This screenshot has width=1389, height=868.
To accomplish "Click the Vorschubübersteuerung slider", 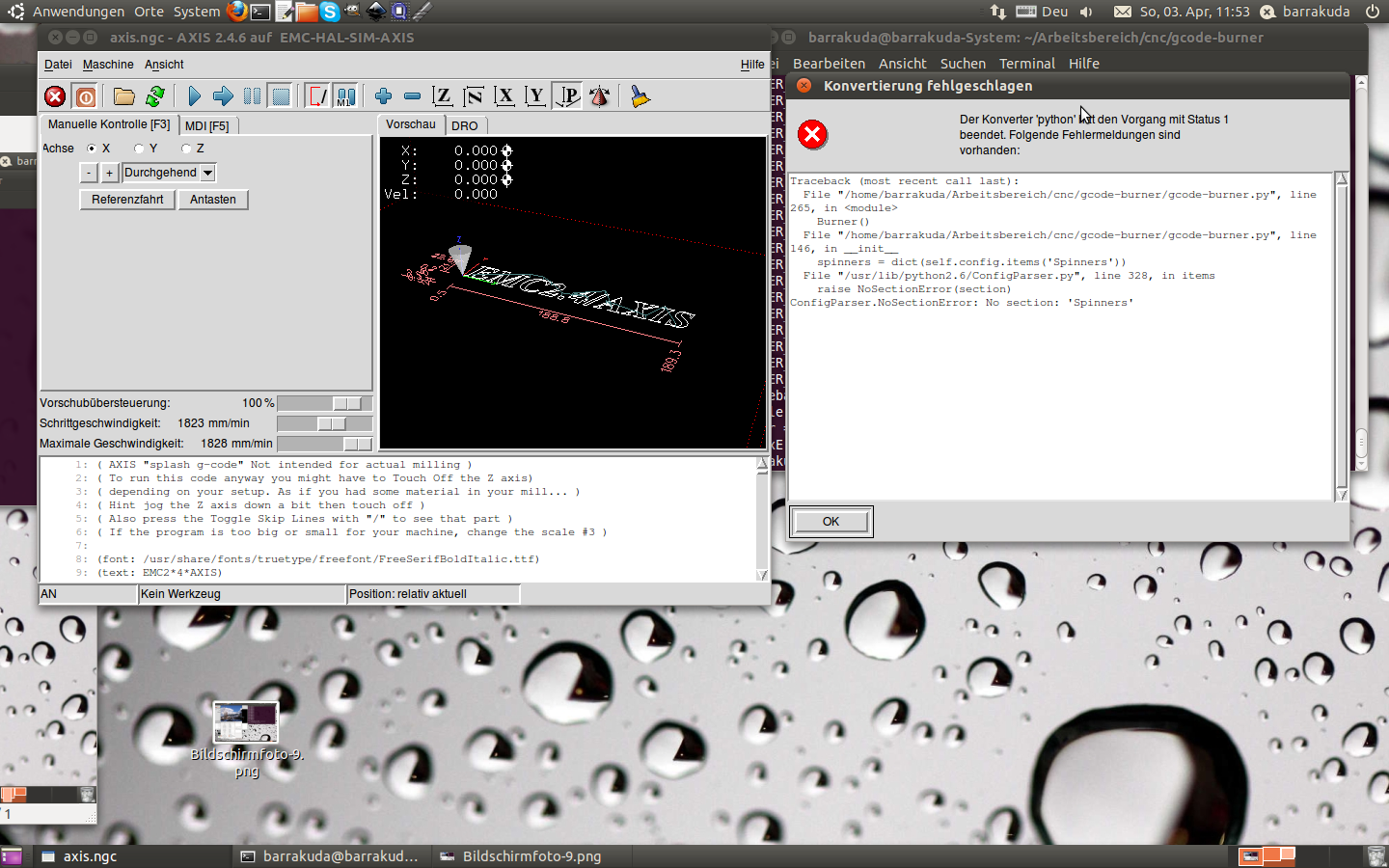I will (324, 403).
